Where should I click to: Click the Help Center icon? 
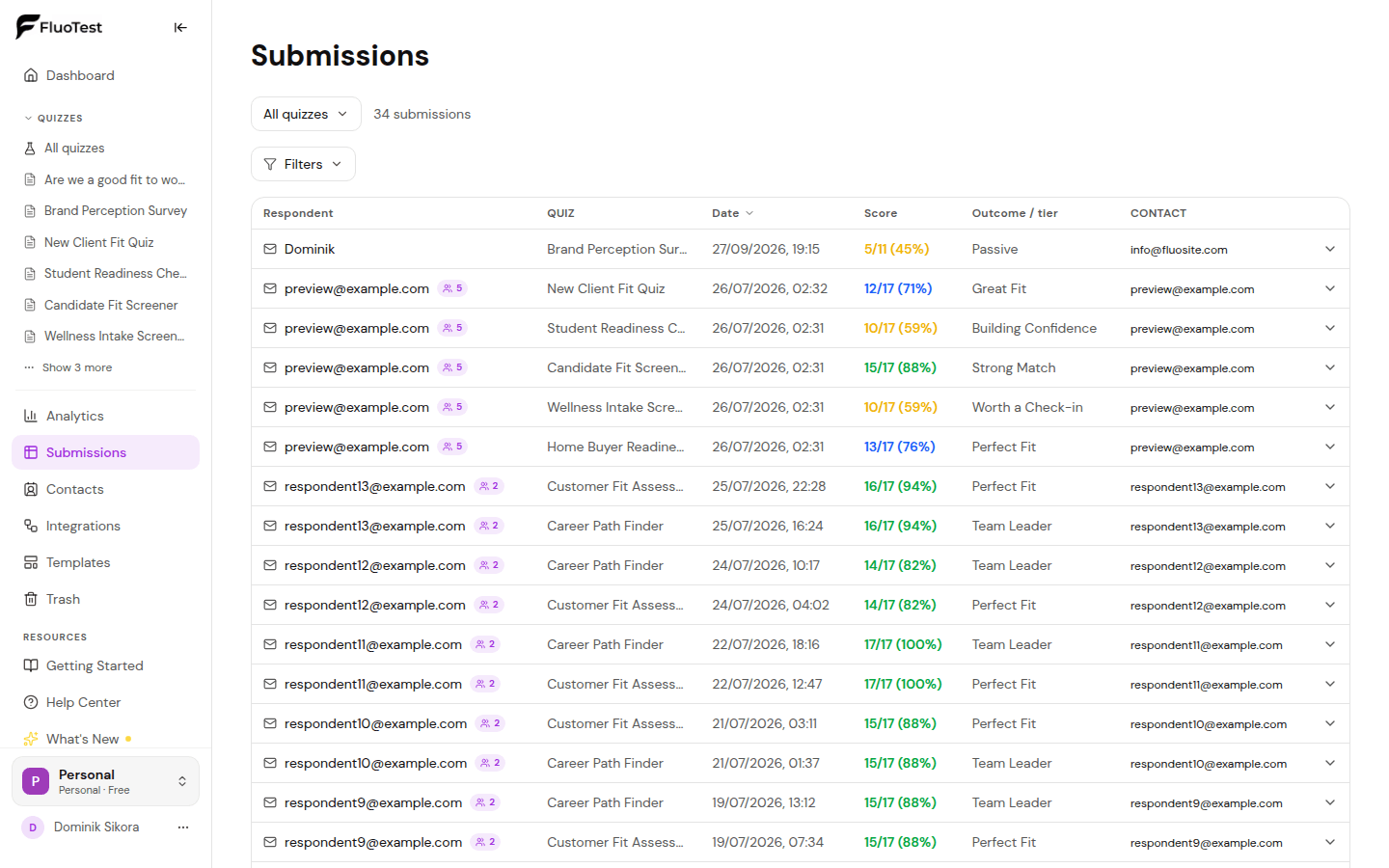click(31, 702)
